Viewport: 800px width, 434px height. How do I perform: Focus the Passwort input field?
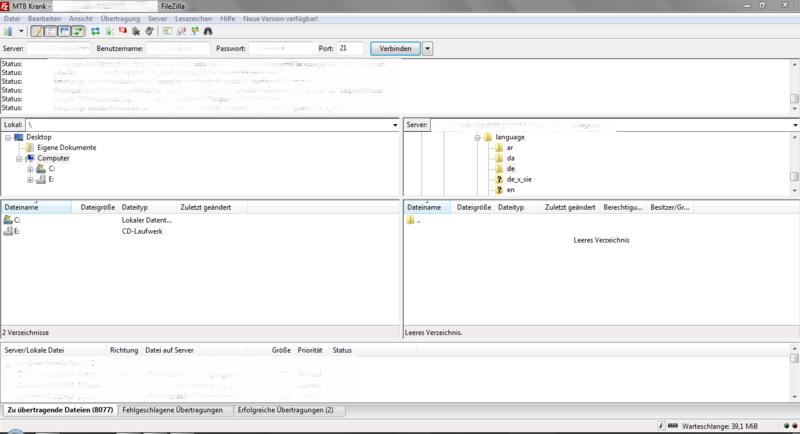point(281,48)
